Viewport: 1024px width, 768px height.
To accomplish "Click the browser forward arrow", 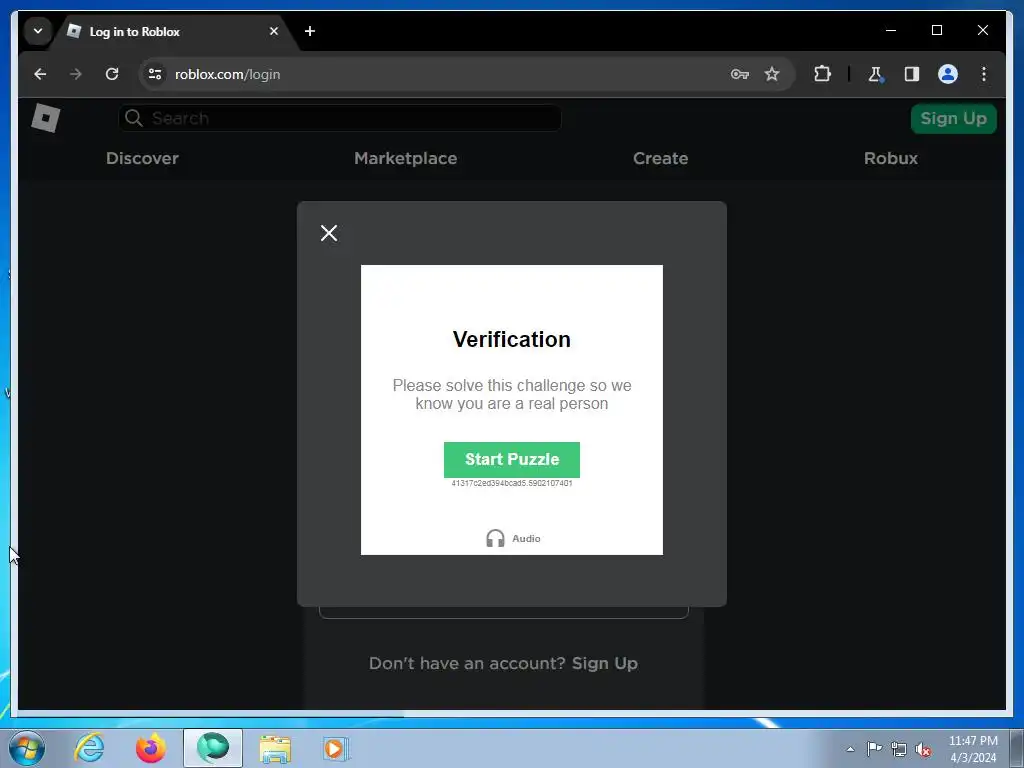I will click(76, 74).
